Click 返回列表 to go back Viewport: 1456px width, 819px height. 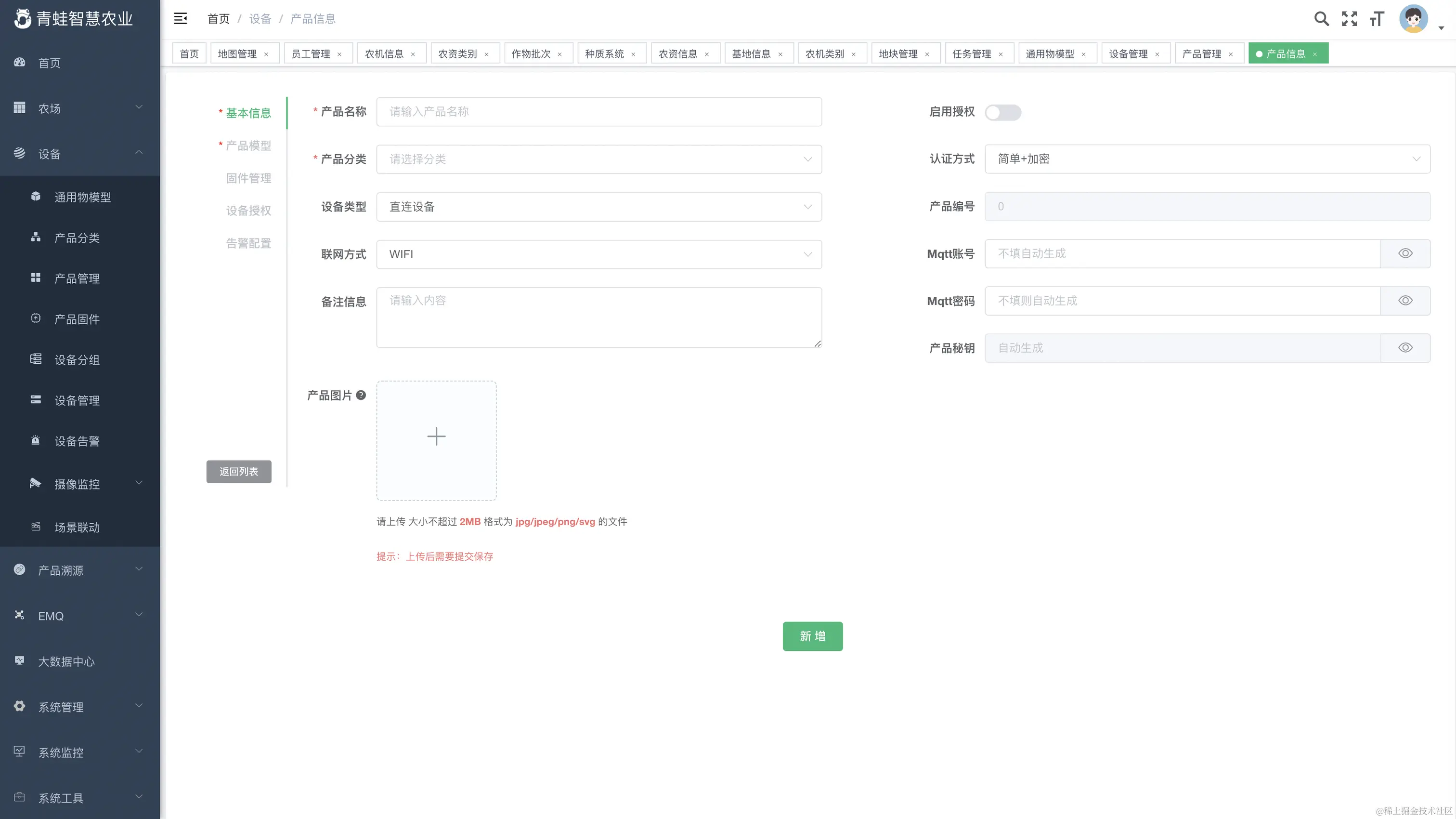pyautogui.click(x=238, y=471)
